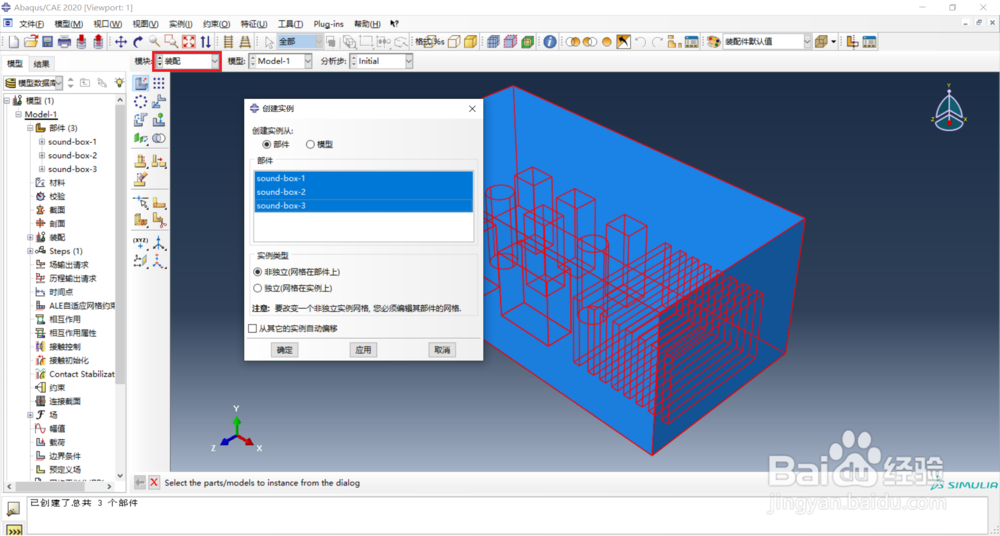This screenshot has width=1000, height=536.
Task: Click the 确定 button
Action: coord(284,350)
